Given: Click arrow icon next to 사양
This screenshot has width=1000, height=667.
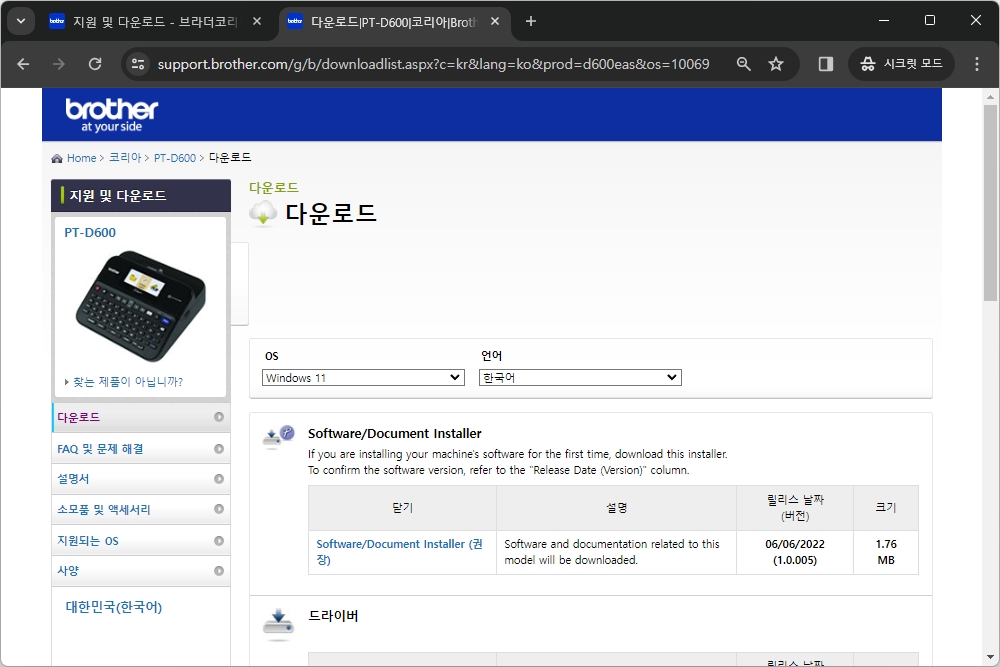Looking at the screenshot, I should click(219, 571).
